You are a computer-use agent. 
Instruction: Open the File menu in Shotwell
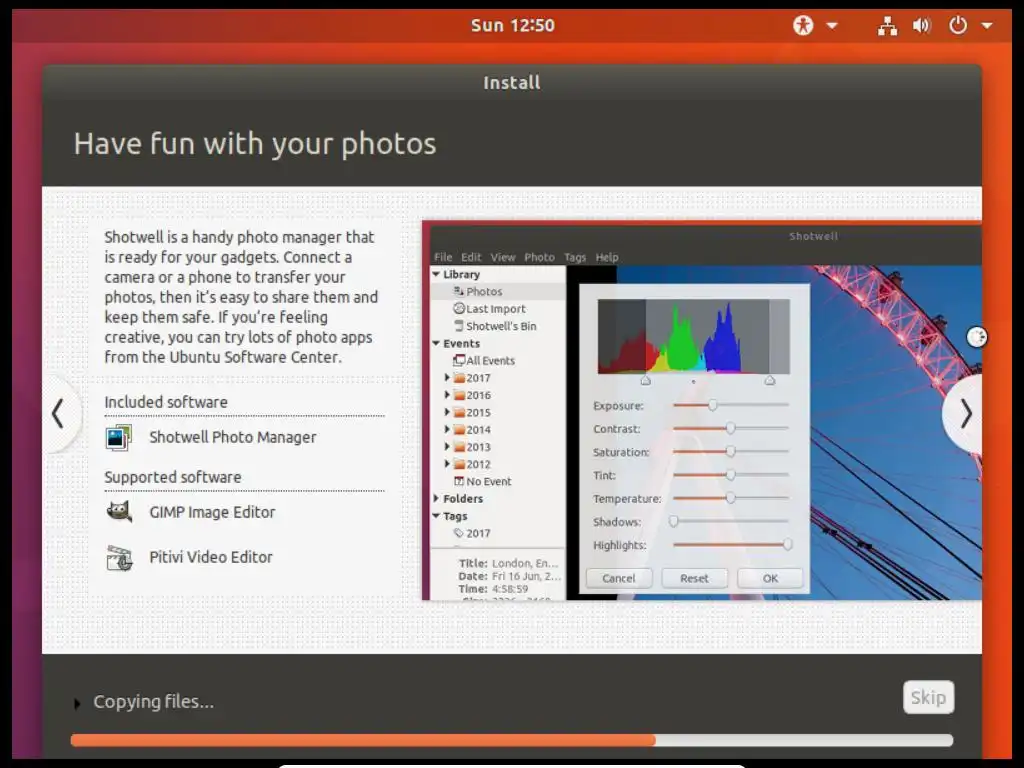pos(443,257)
